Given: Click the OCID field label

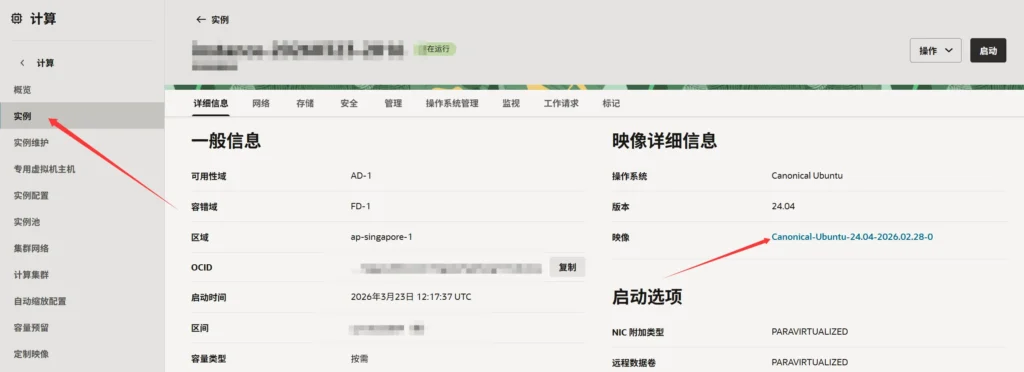Looking at the screenshot, I should pyautogui.click(x=202, y=268).
